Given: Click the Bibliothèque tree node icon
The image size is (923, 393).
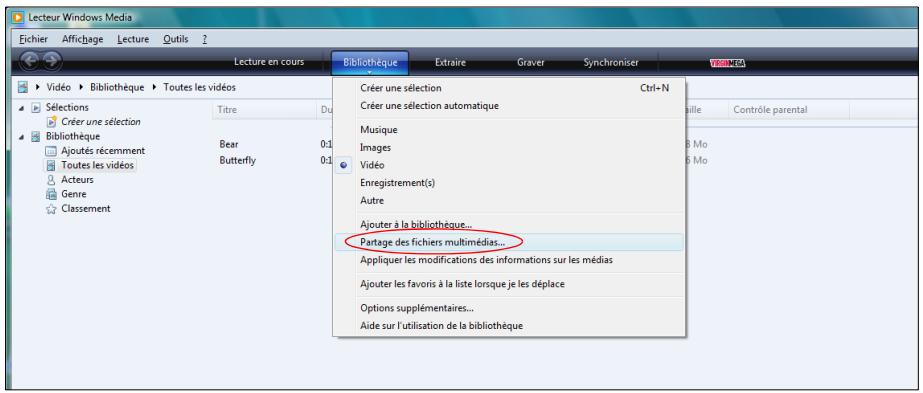Looking at the screenshot, I should coord(36,136).
